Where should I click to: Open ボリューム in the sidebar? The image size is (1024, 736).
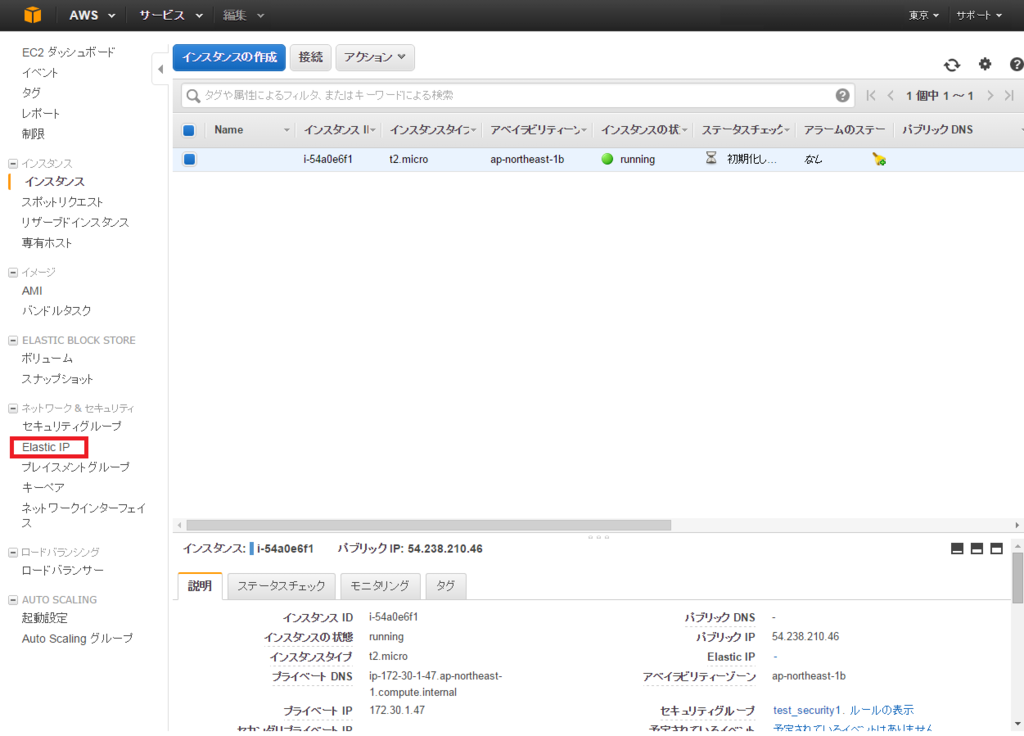[x=47, y=359]
